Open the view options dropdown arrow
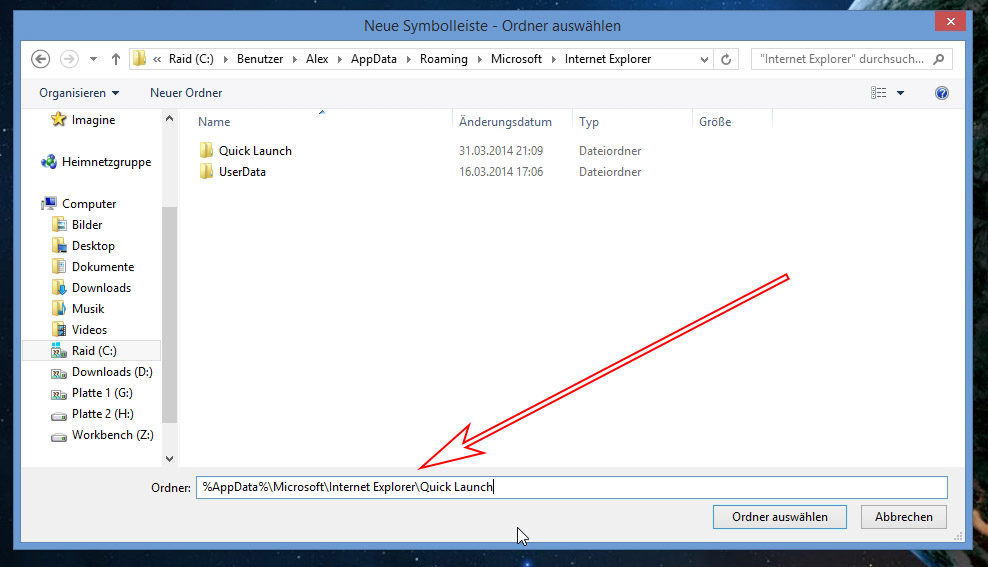This screenshot has height=567, width=988. coord(900,93)
